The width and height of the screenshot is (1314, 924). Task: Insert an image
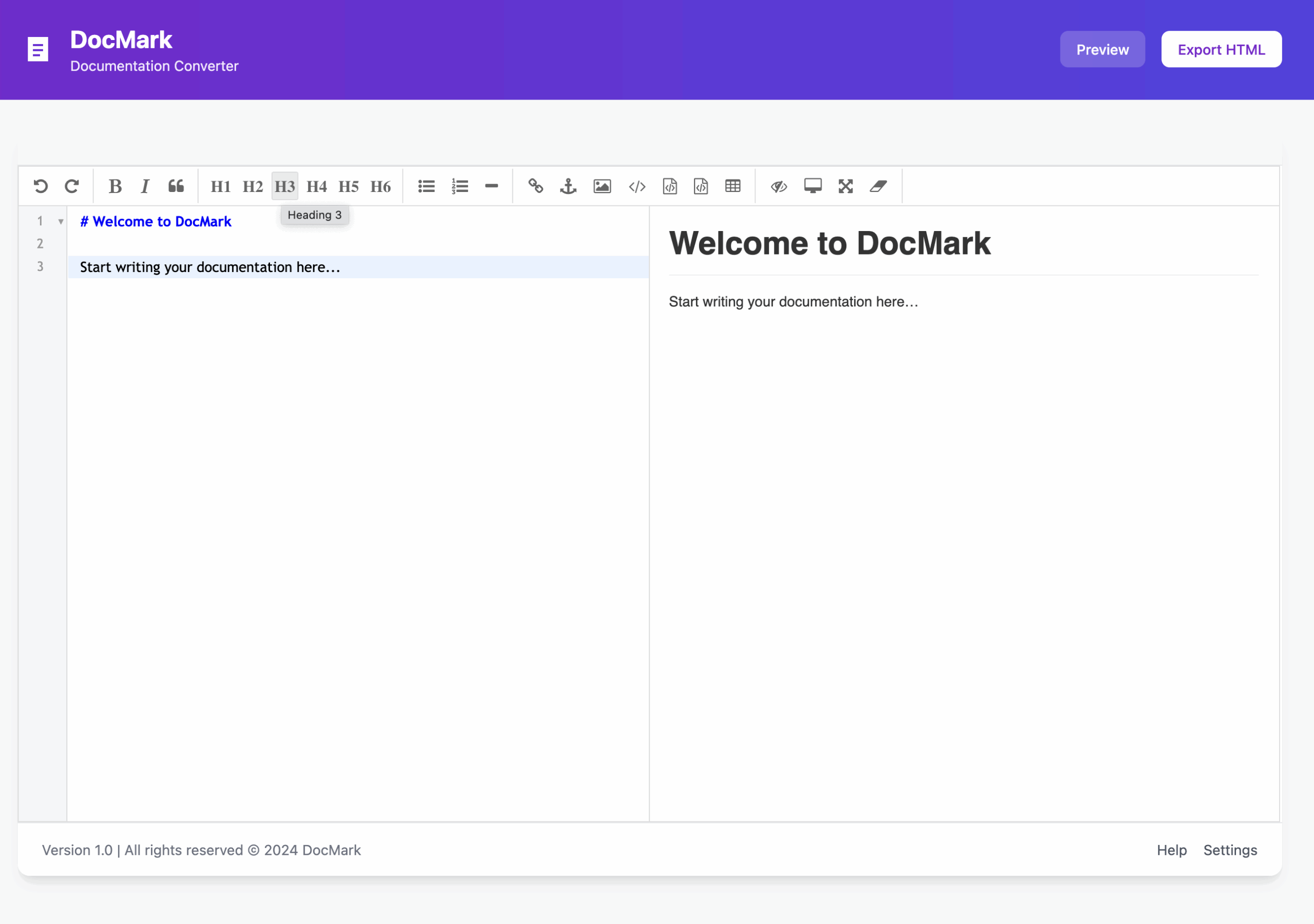pyautogui.click(x=602, y=186)
